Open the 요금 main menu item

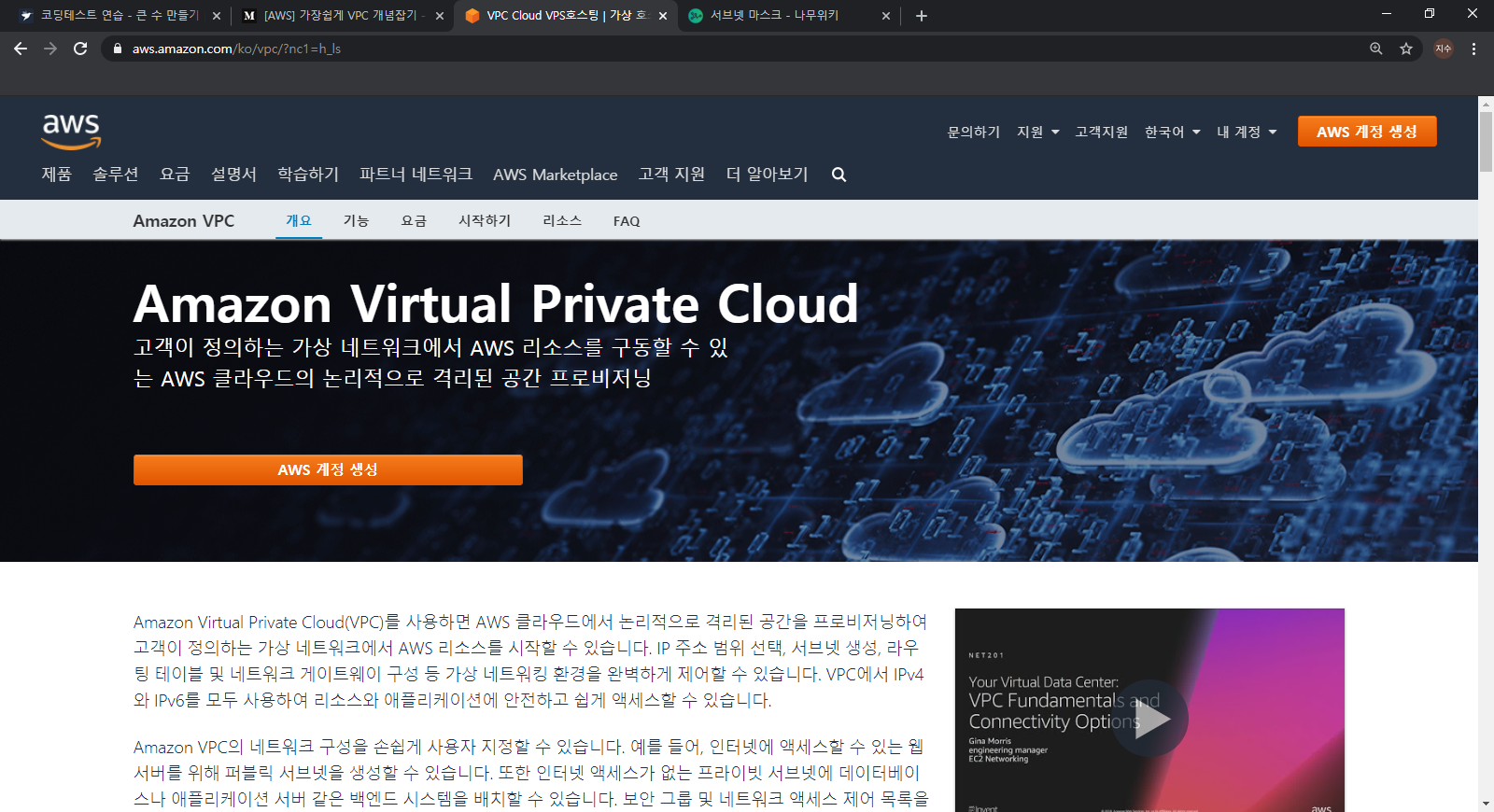tap(175, 175)
